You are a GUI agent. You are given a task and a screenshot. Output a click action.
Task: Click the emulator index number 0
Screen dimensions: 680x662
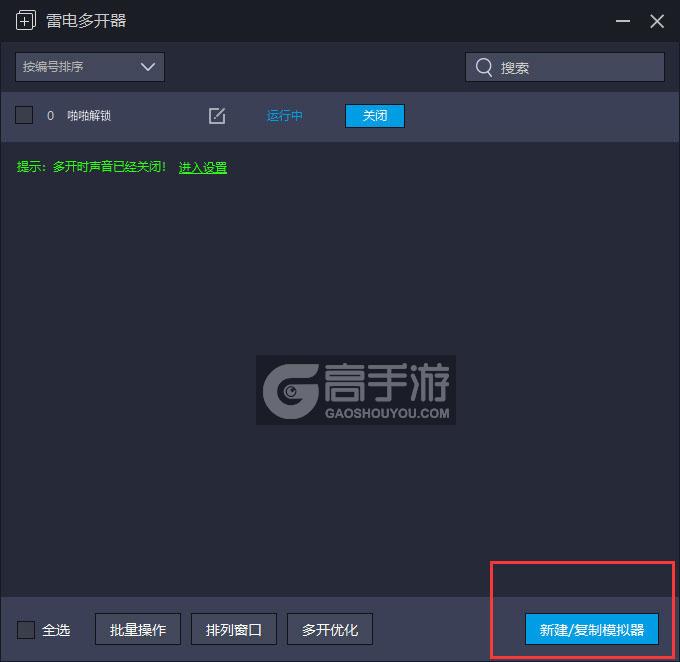pos(50,116)
